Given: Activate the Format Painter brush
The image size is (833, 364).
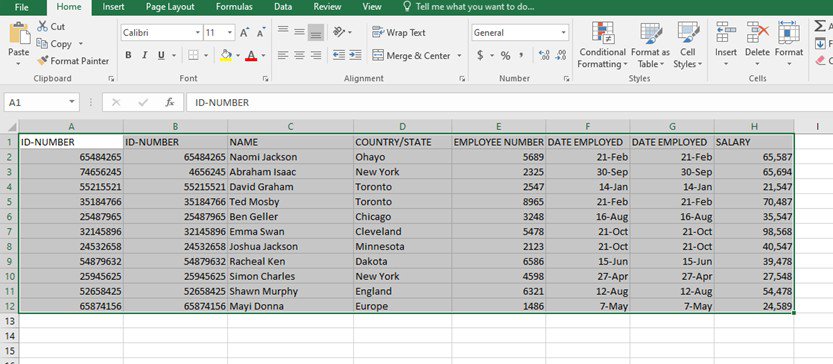Looking at the screenshot, I should 42,61.
